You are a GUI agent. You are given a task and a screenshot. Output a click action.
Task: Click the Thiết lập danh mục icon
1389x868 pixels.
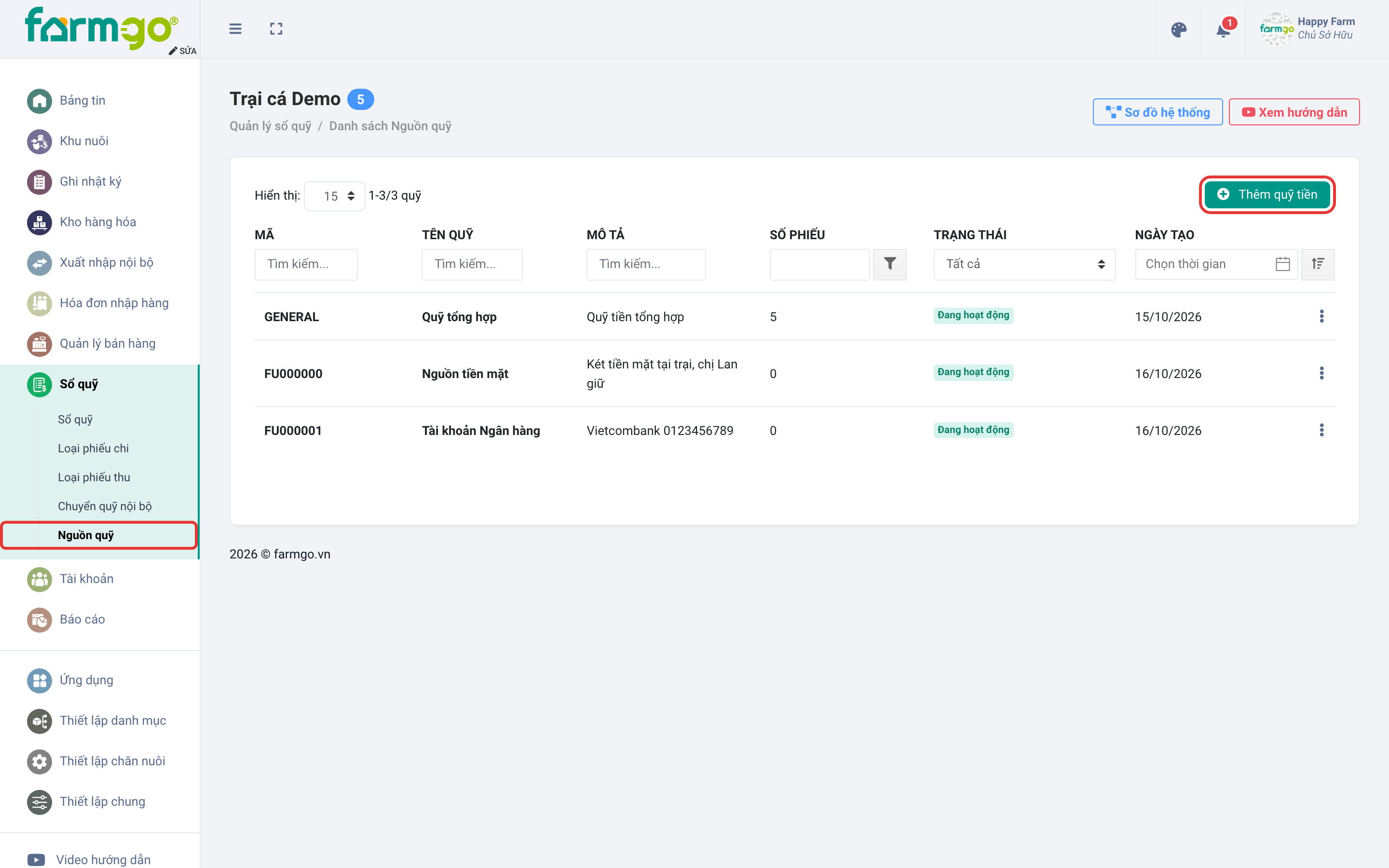(x=40, y=721)
